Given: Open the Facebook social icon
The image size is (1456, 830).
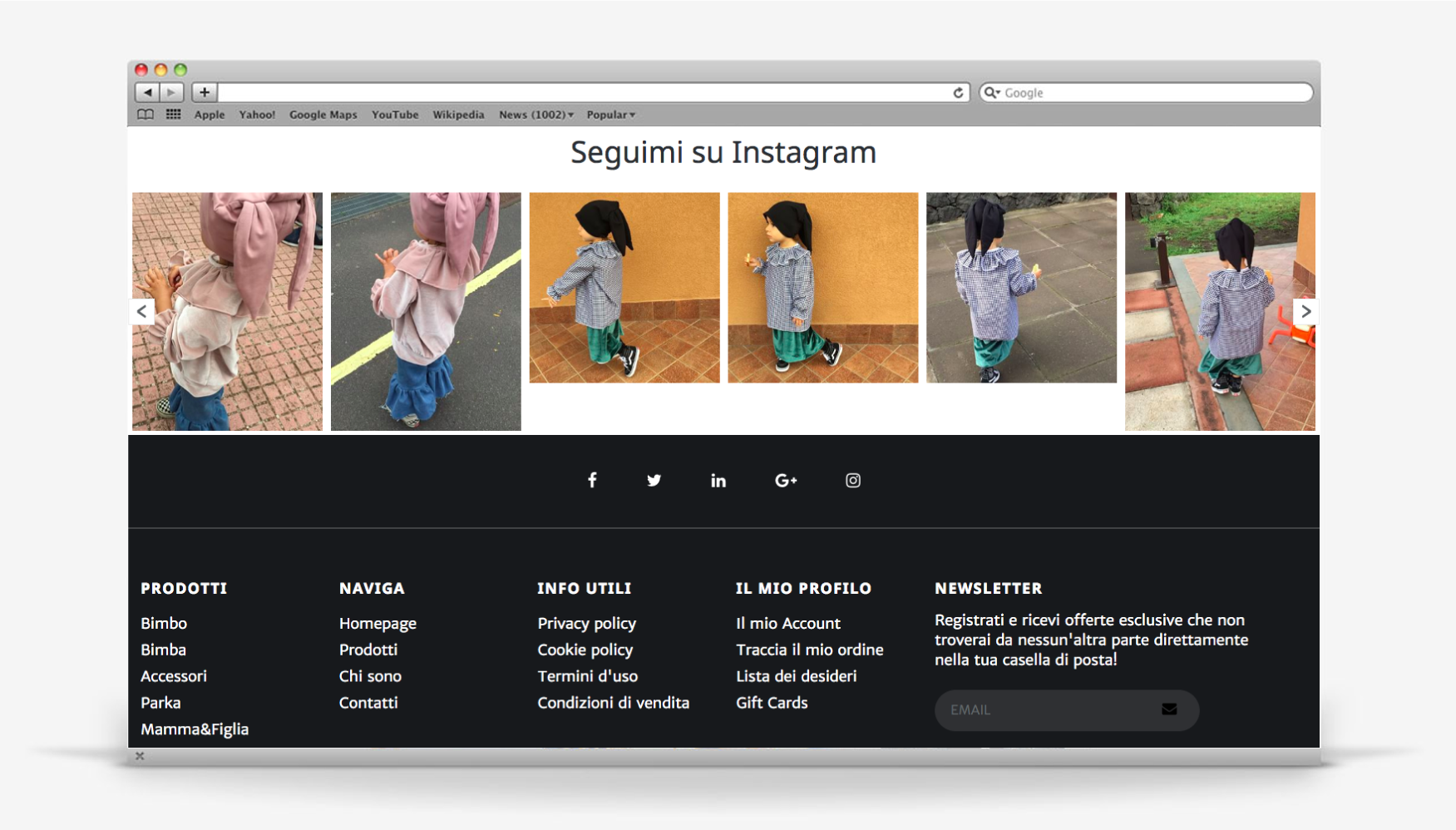Looking at the screenshot, I should pos(592,480).
